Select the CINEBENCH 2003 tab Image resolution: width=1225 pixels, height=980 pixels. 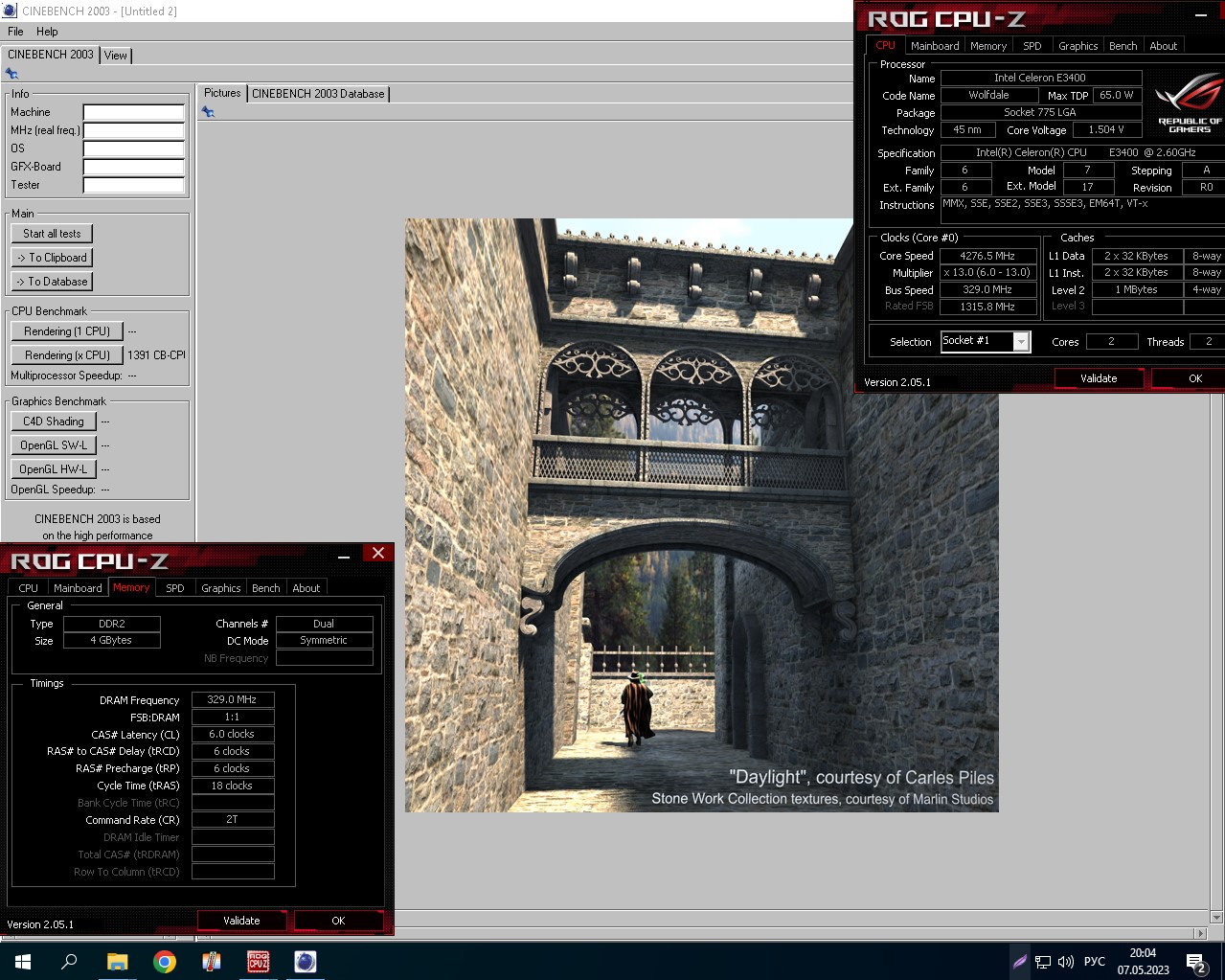[x=50, y=55]
